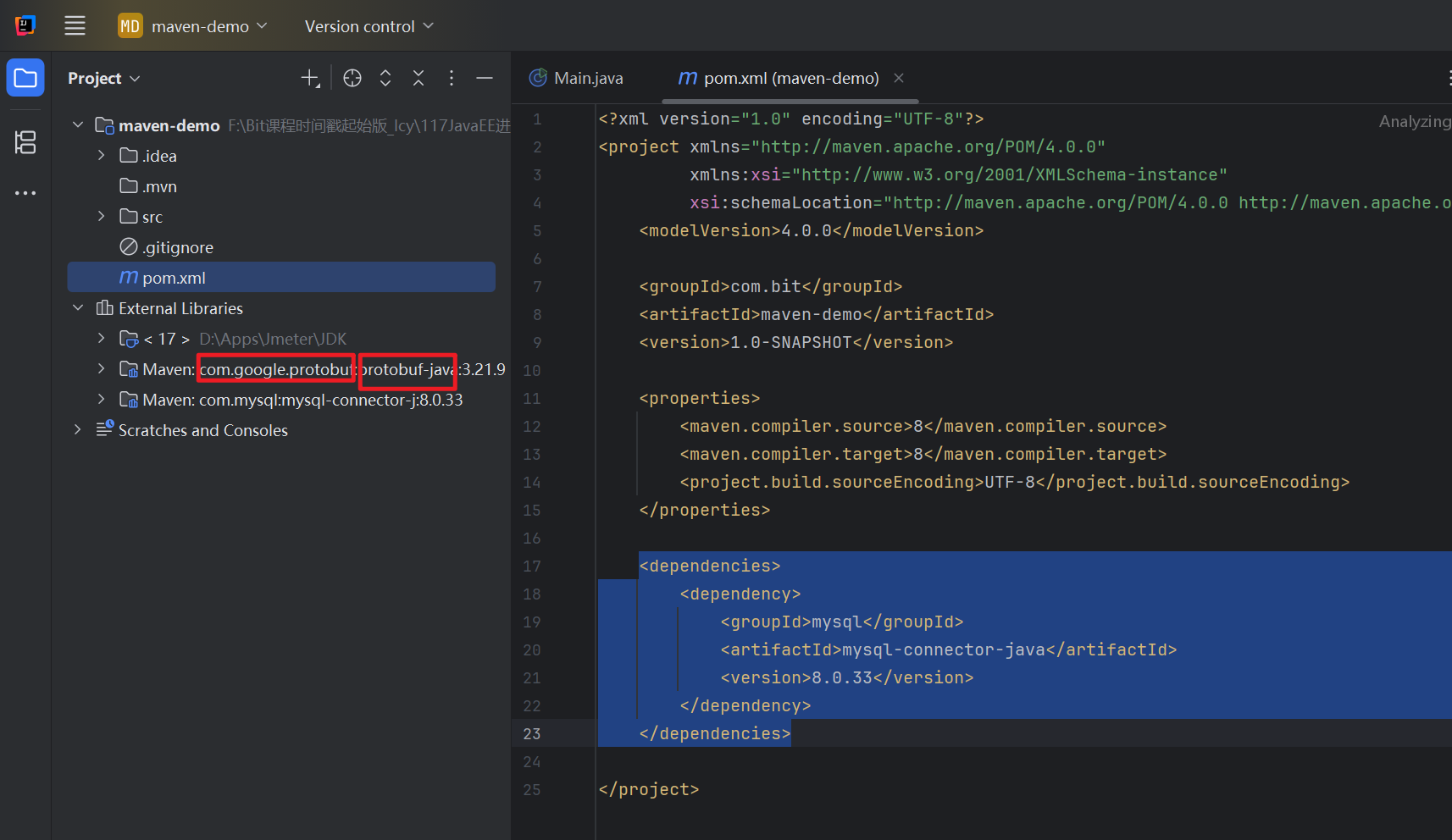This screenshot has height=840, width=1452.
Task: Click the MD project badge icon
Action: click(x=130, y=26)
